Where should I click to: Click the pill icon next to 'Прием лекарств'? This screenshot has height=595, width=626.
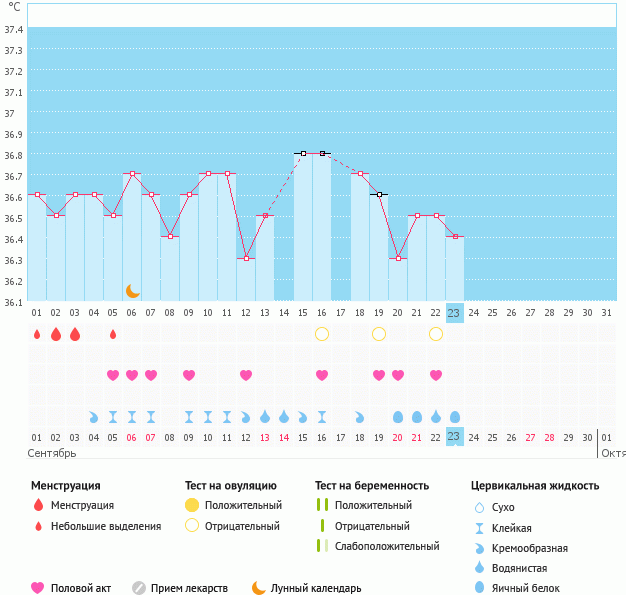tap(139, 588)
